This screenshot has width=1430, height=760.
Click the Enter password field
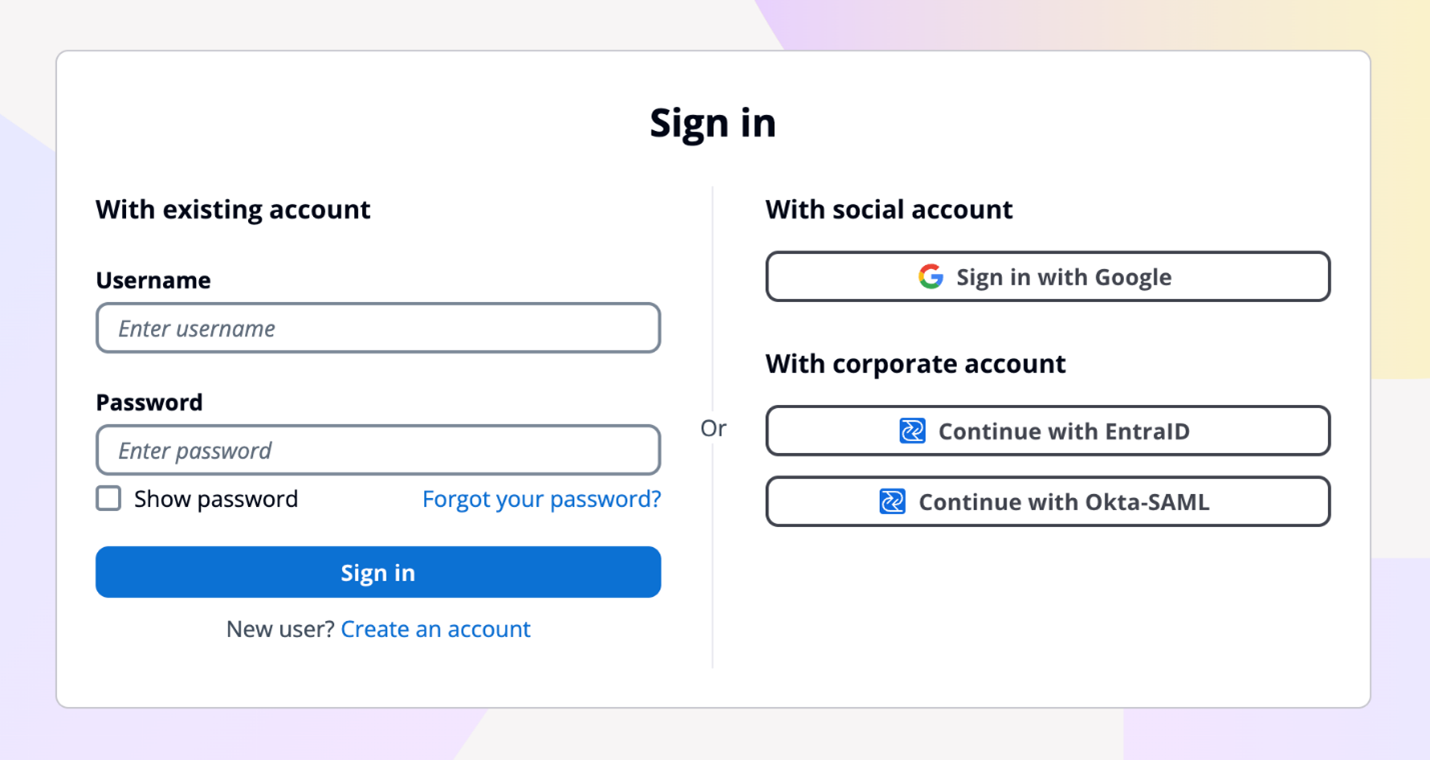click(x=378, y=450)
